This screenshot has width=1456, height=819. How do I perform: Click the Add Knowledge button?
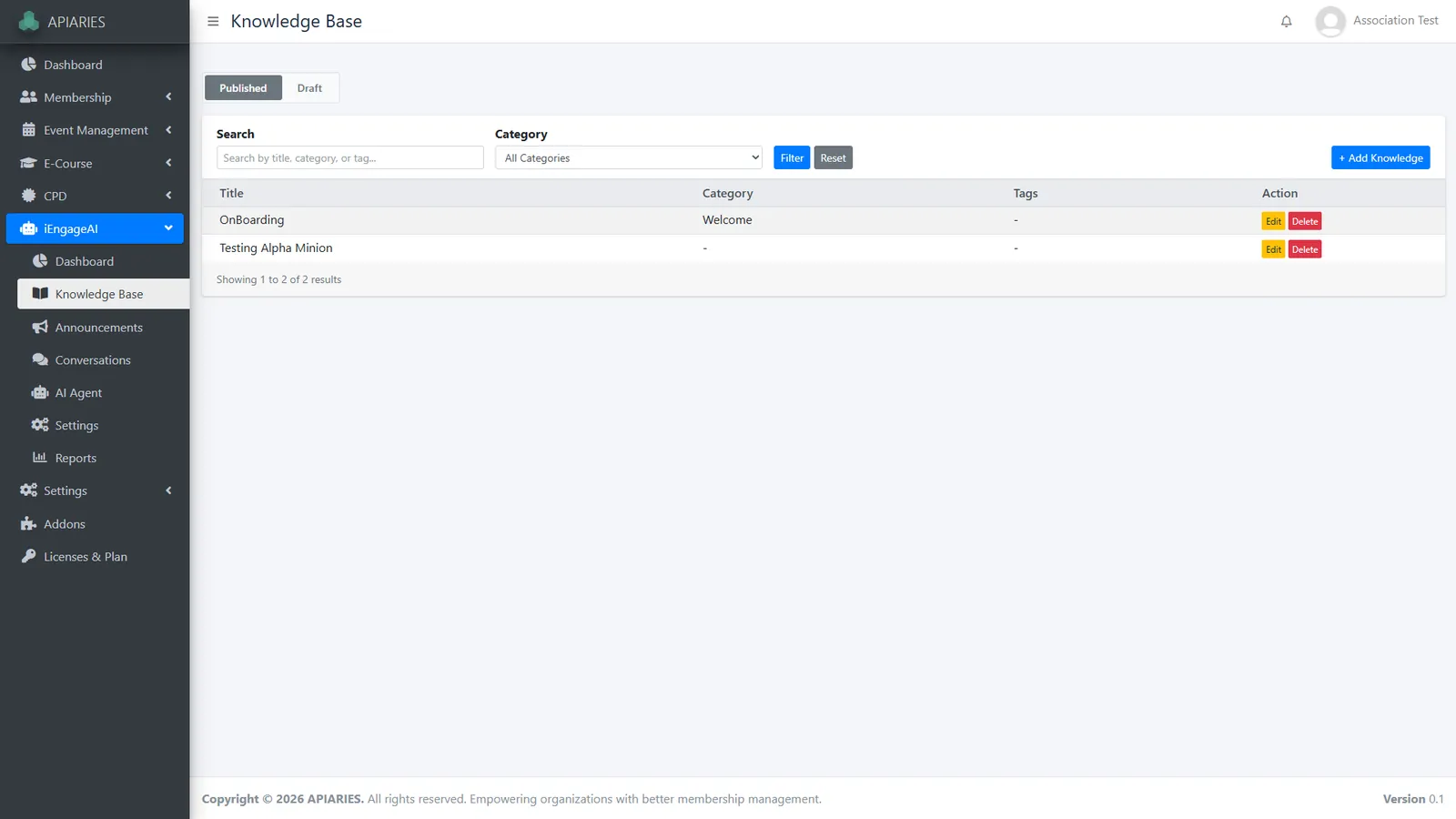click(x=1380, y=157)
